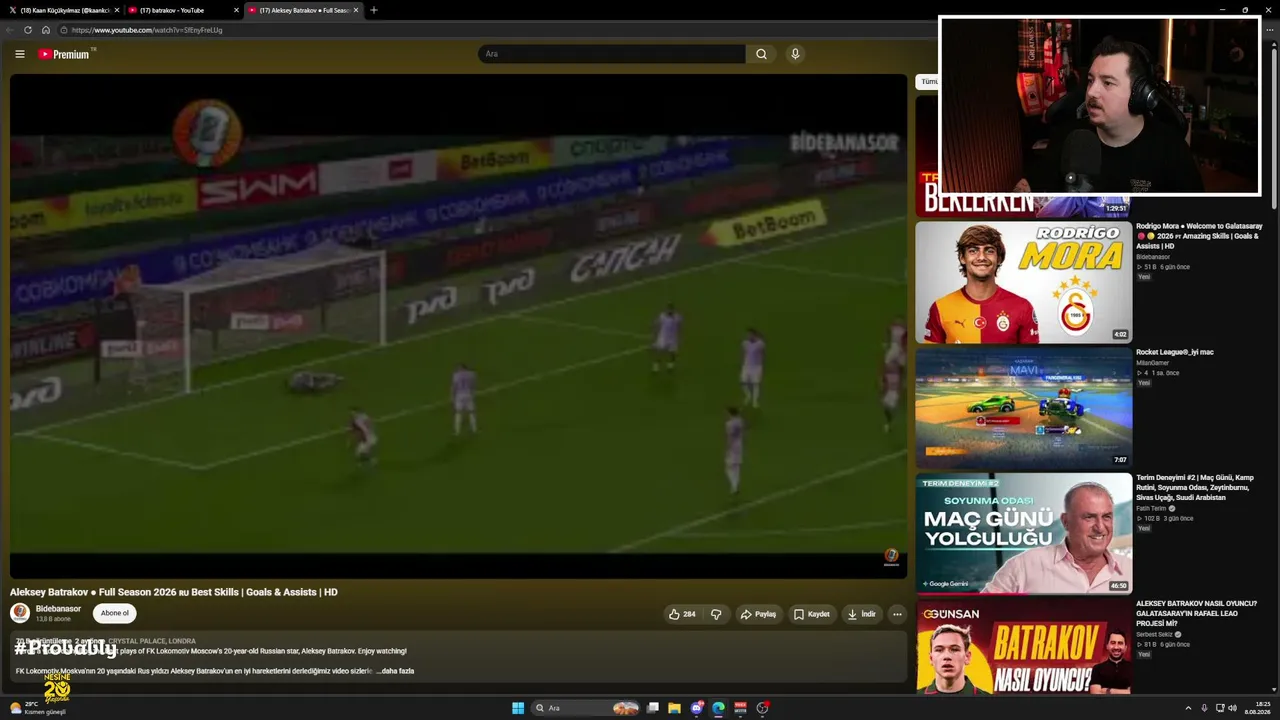The image size is (1280, 720).
Task: Go to the browser home page
Action: click(45, 30)
